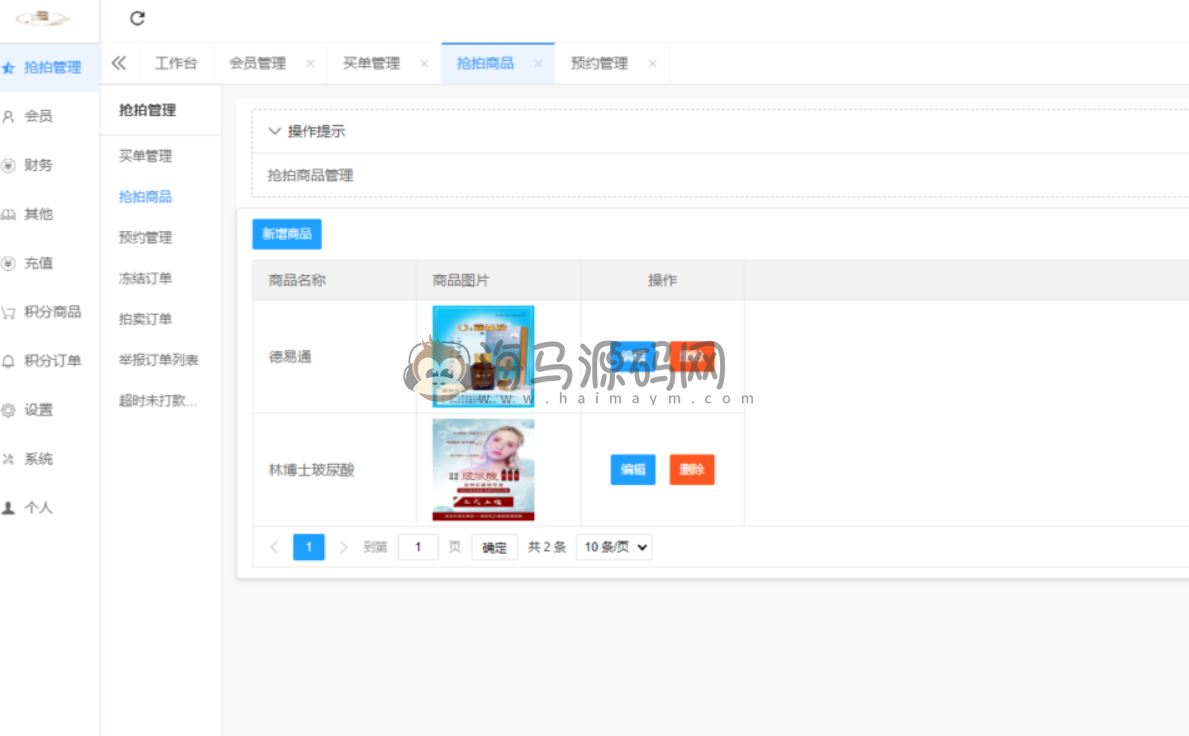Click the refresh icon in top bar
This screenshot has height=736, width=1189.
[x=138, y=18]
